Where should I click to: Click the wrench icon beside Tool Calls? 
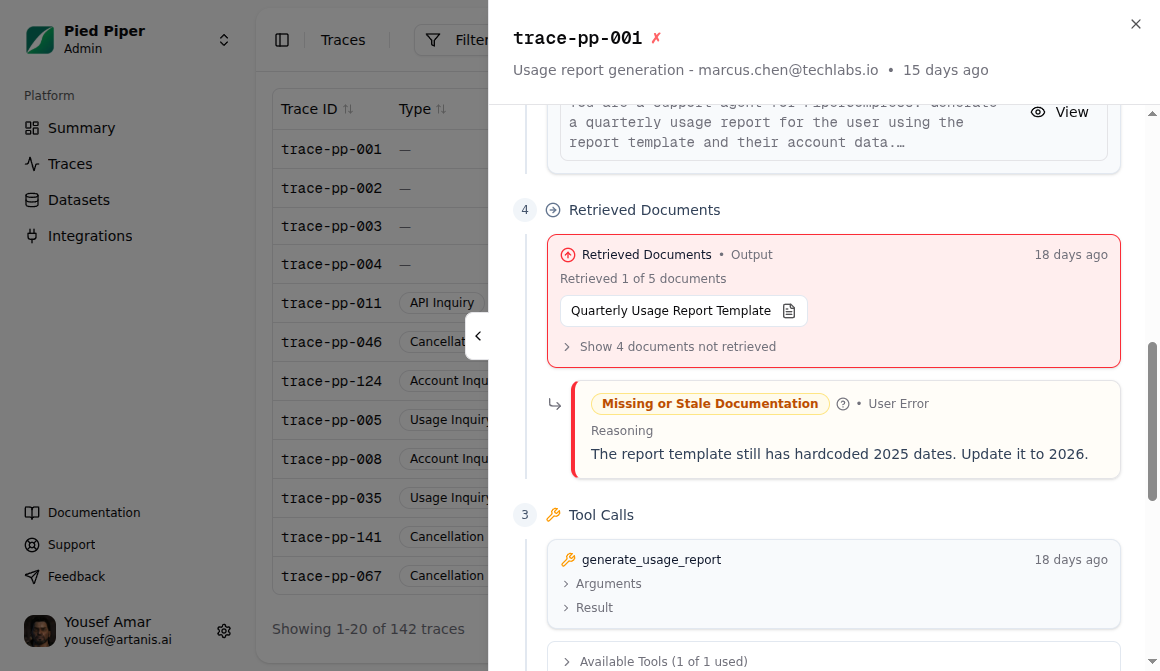(x=553, y=515)
